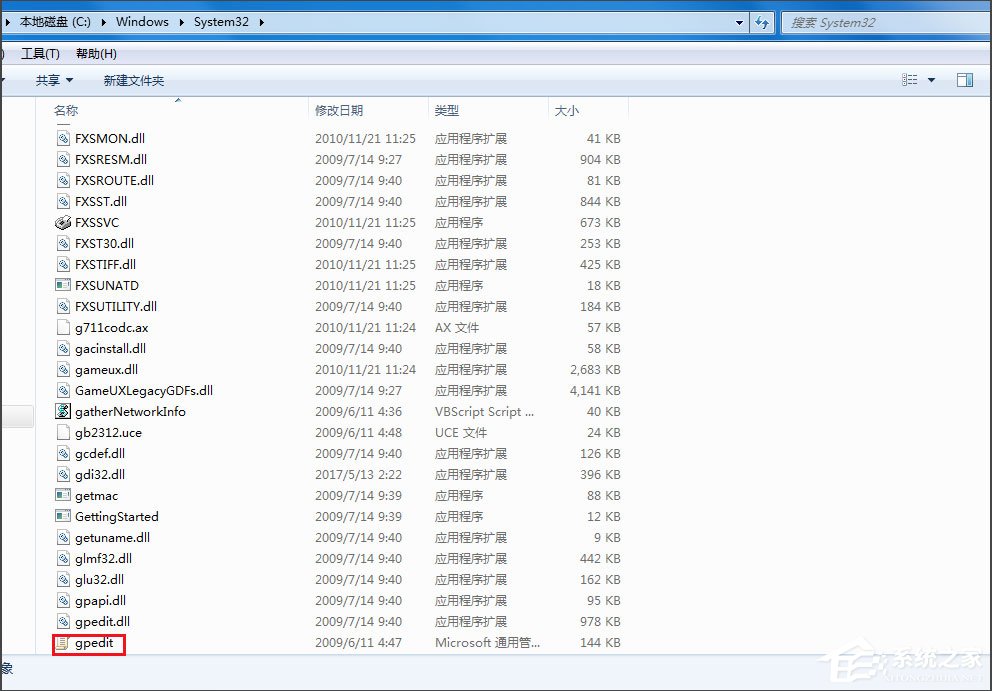
Task: Open the FXSSVC application icon
Action: pyautogui.click(x=62, y=222)
